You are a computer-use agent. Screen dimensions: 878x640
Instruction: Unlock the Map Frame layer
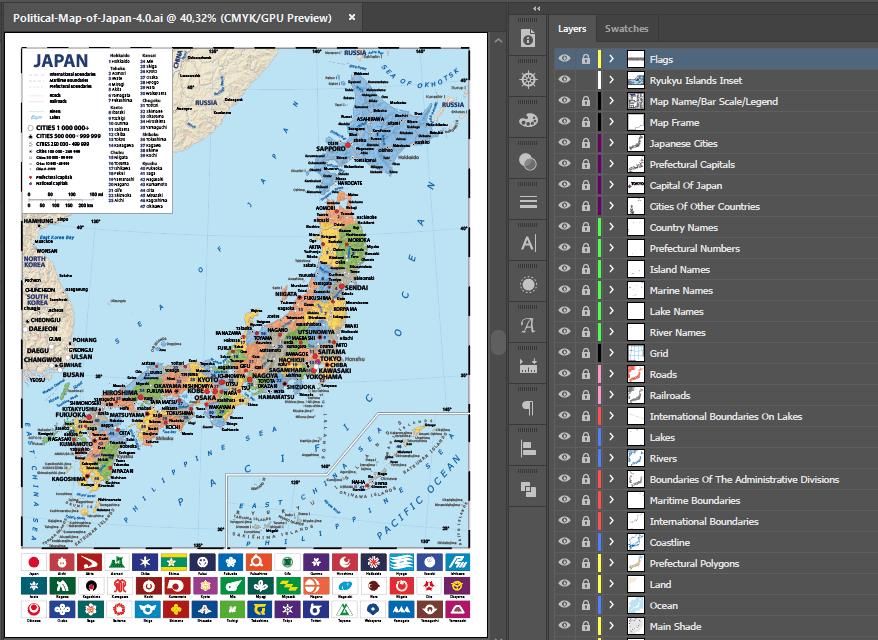pos(585,122)
